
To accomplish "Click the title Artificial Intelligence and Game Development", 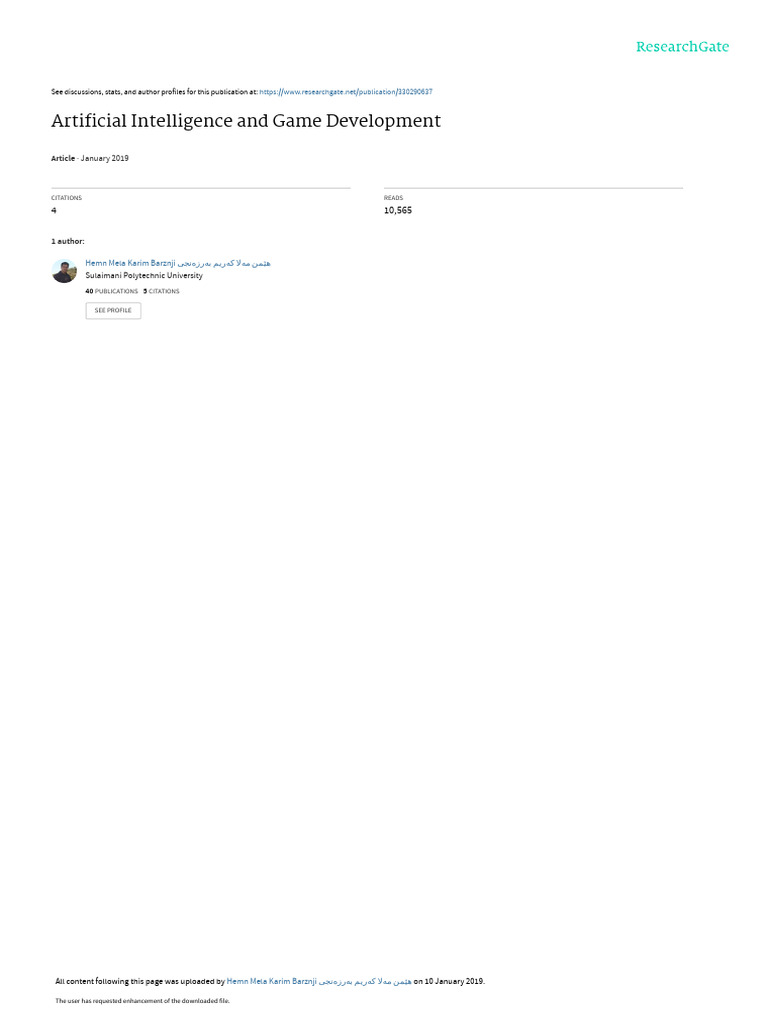I will [246, 121].
